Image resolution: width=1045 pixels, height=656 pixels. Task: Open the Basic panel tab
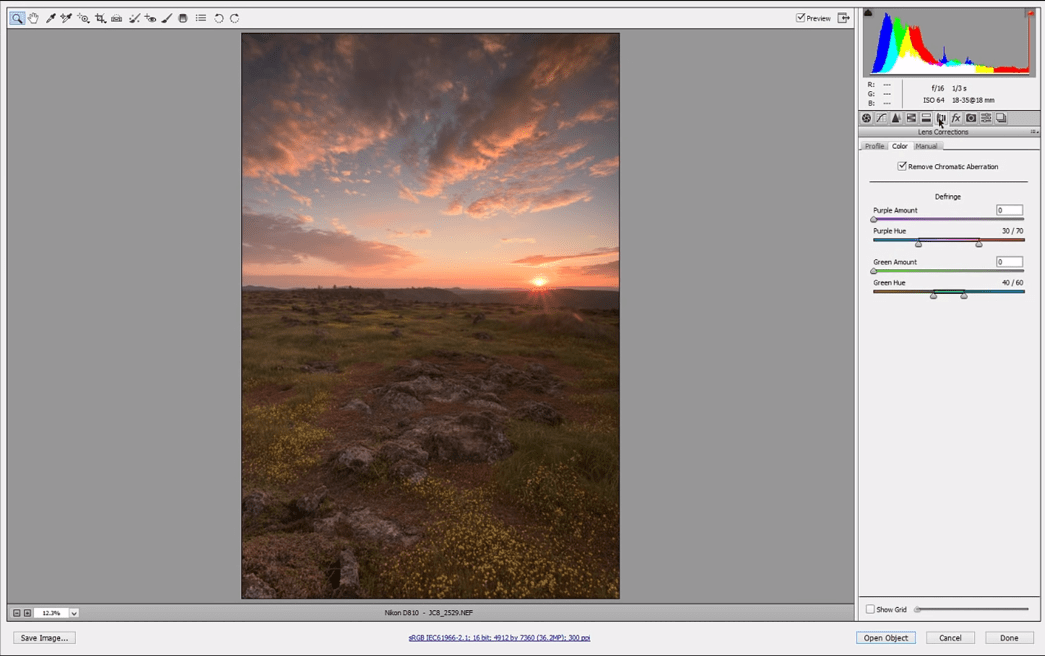tap(866, 118)
